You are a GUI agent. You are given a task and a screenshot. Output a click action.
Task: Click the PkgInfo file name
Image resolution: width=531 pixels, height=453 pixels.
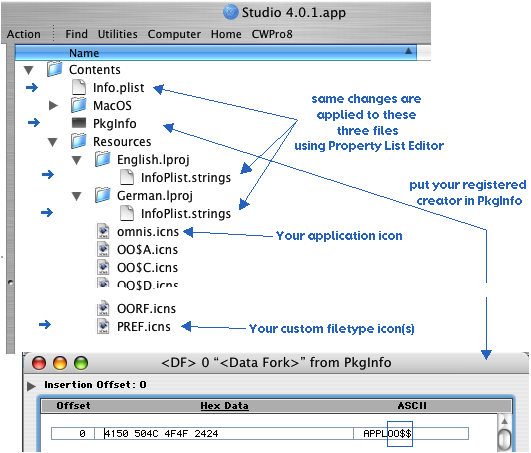pyautogui.click(x=114, y=124)
